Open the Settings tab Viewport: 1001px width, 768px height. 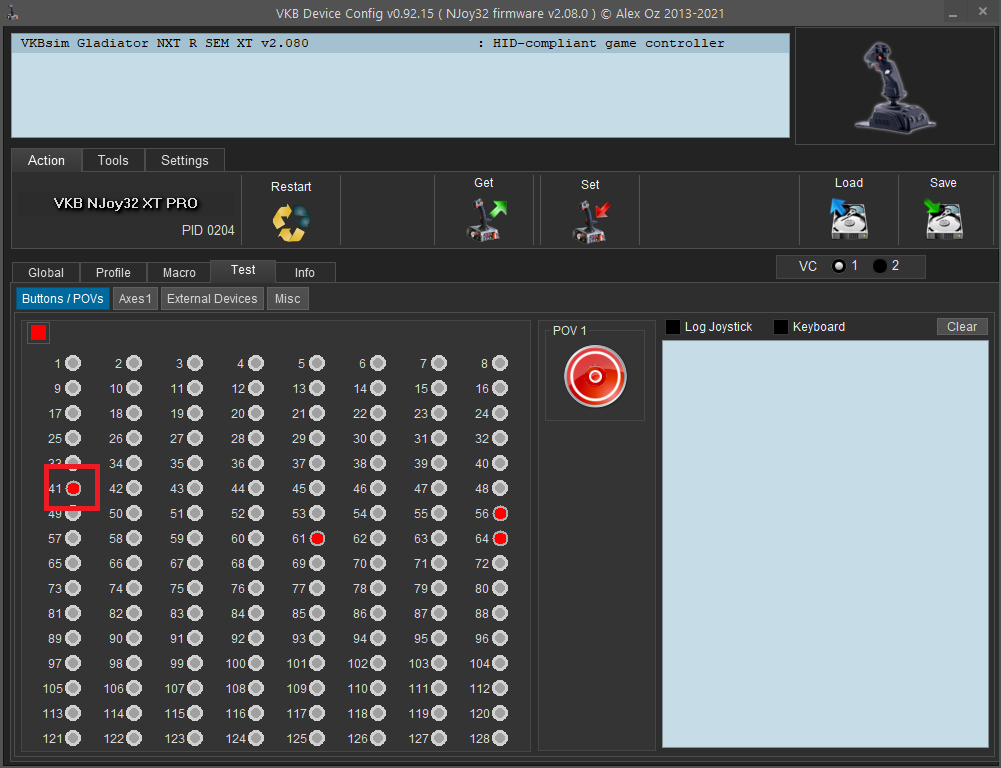click(x=185, y=160)
